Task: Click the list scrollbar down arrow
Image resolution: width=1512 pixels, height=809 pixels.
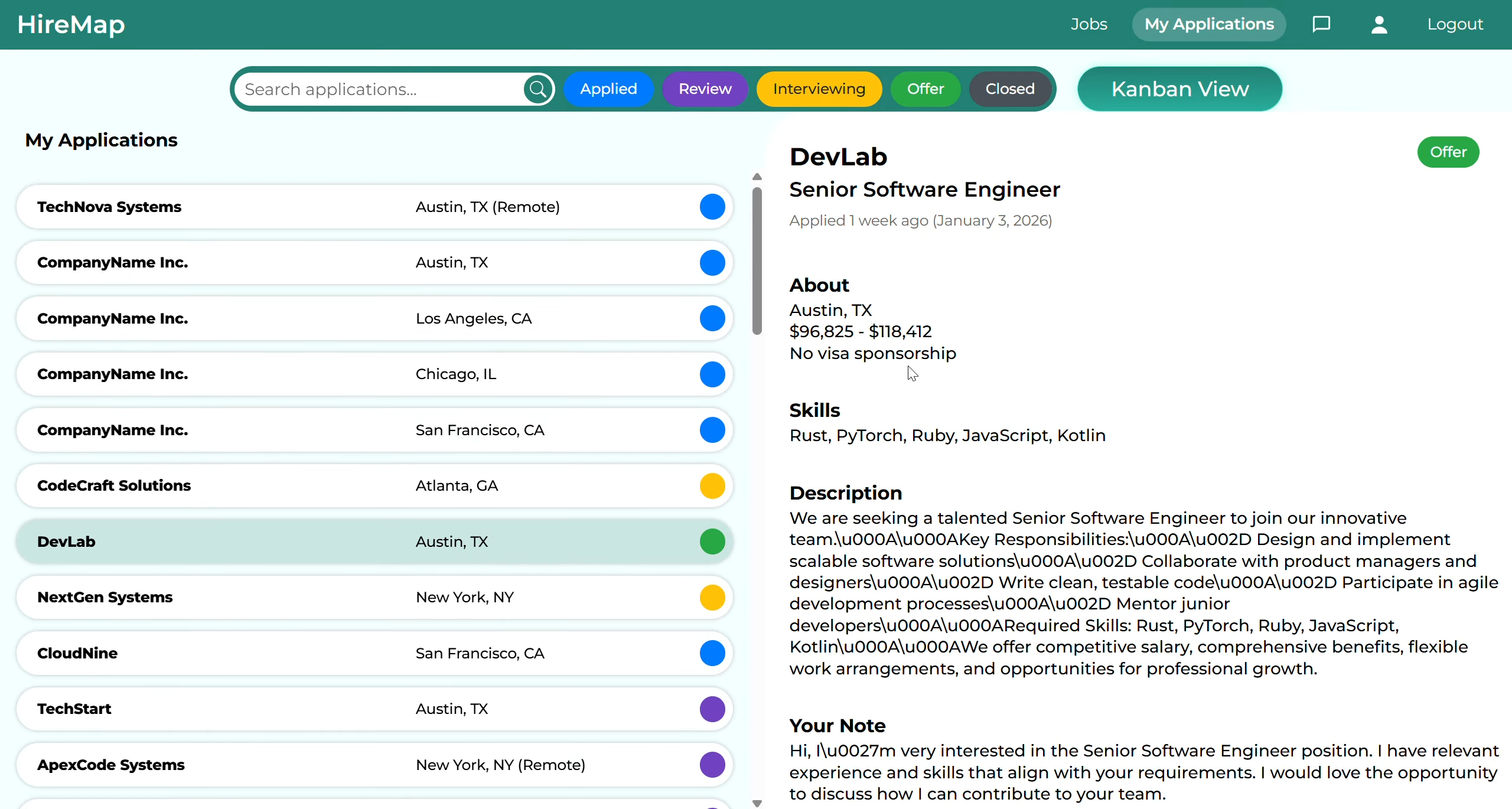Action: [x=757, y=803]
